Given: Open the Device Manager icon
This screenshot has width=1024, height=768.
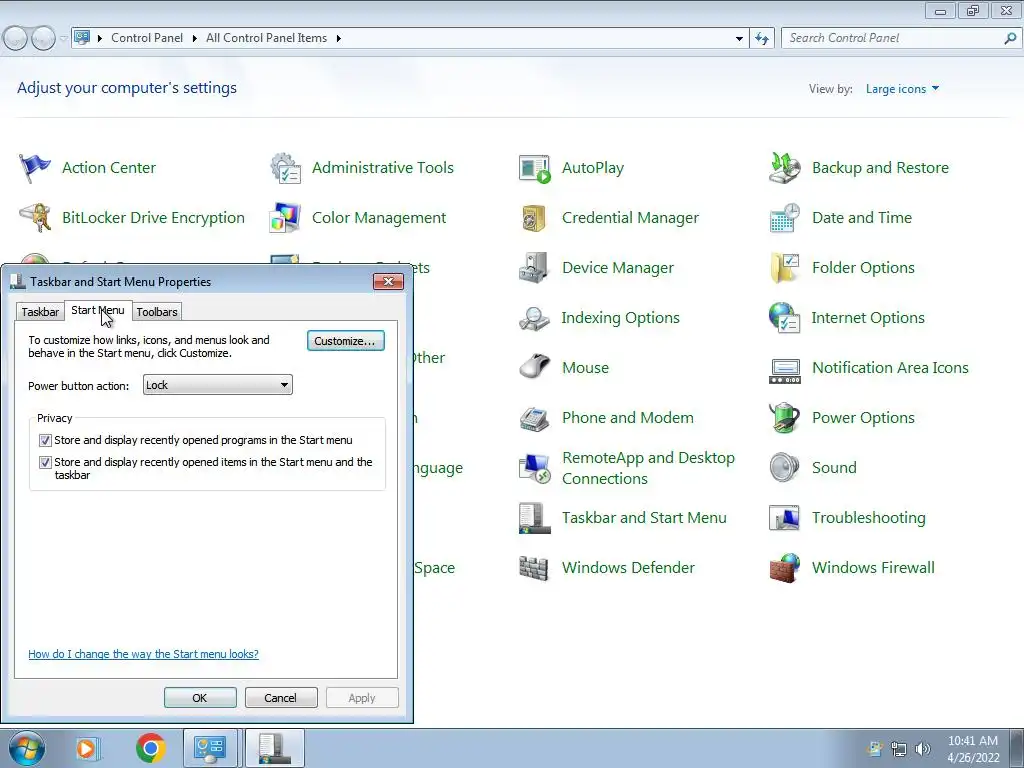Looking at the screenshot, I should tap(534, 268).
